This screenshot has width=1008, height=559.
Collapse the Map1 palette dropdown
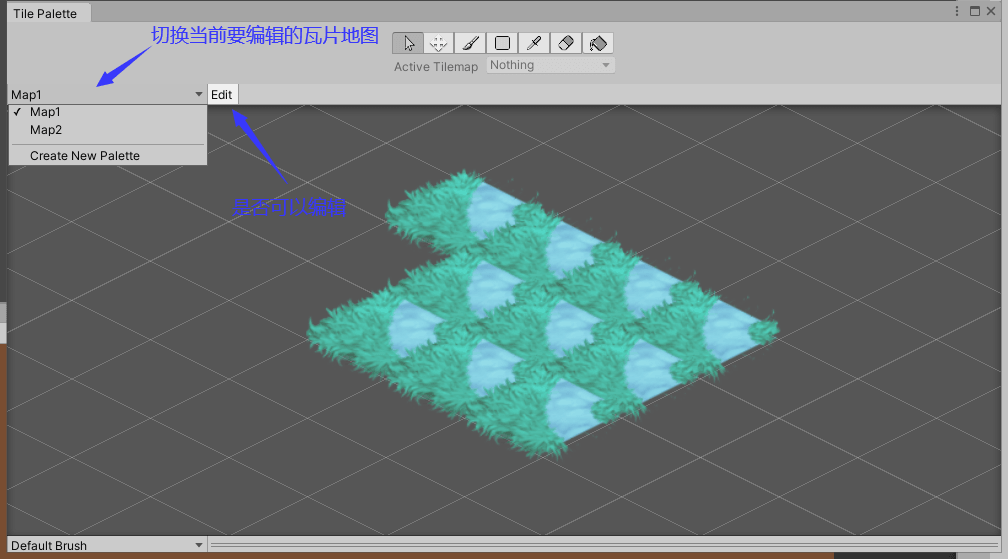[x=107, y=94]
